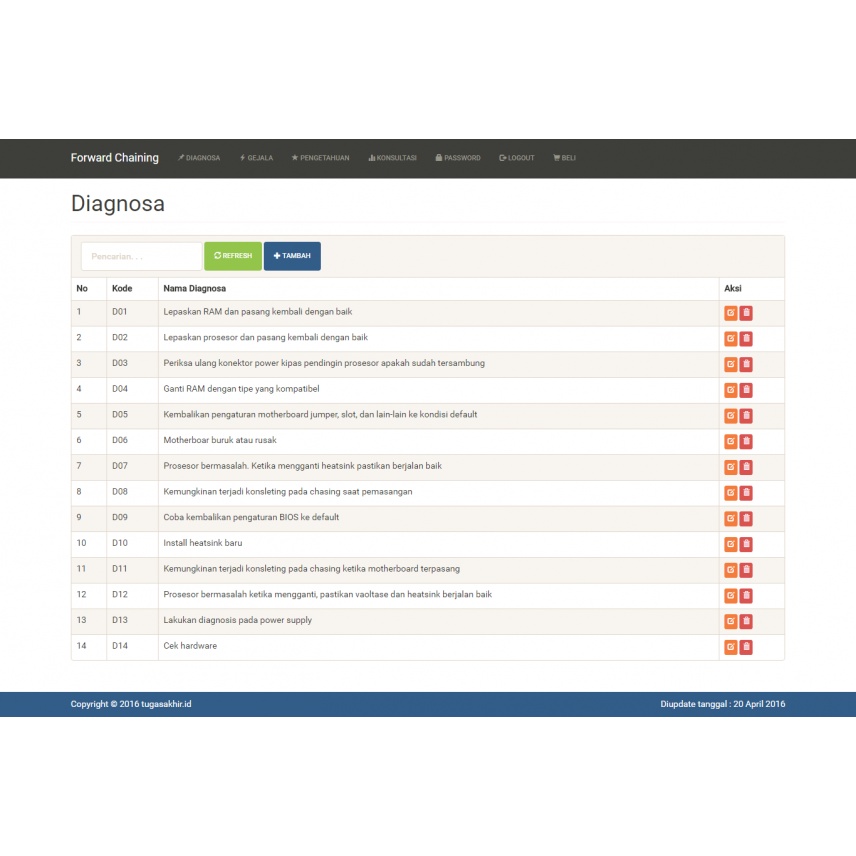Edit the D07 diagnosis entry
Viewport: 856px width, 856px height.
pos(730,467)
